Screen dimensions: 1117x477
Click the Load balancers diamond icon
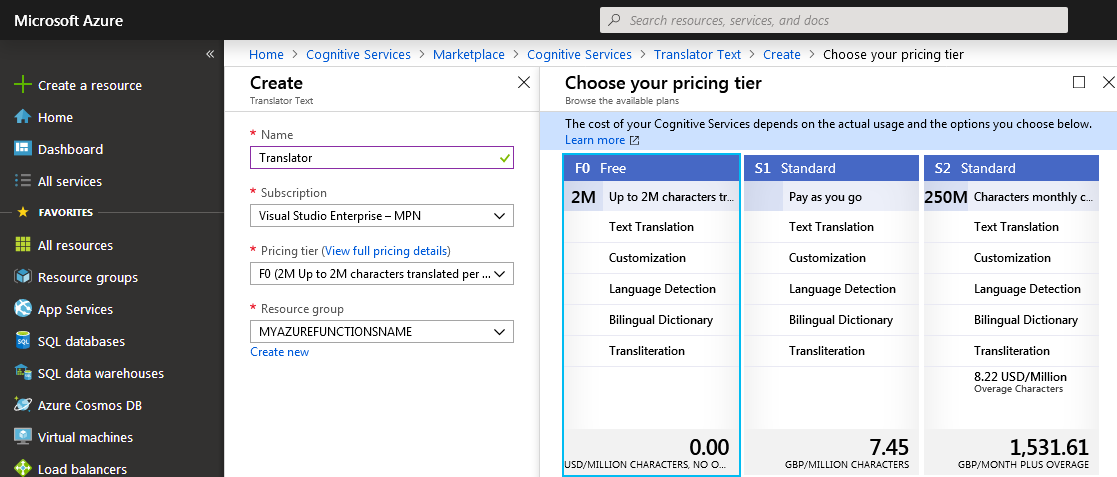point(23,468)
